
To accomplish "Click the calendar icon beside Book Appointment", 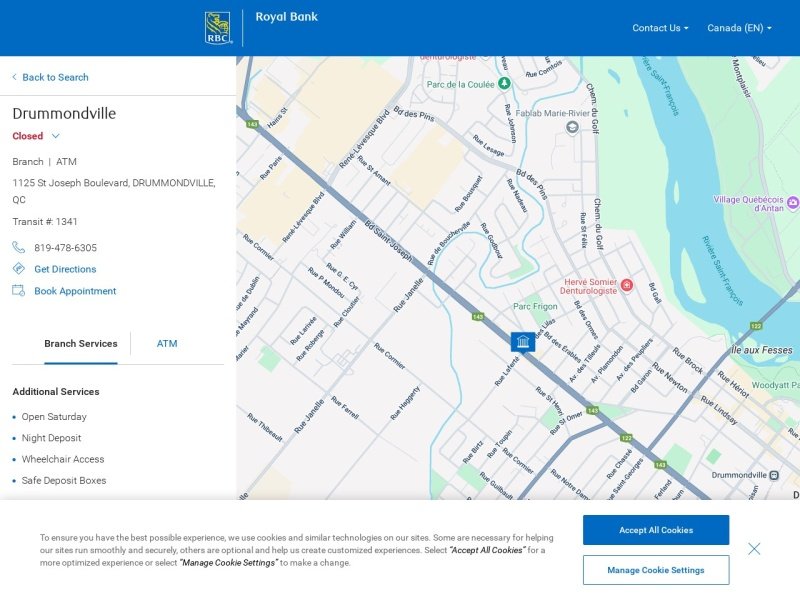I will pos(18,291).
